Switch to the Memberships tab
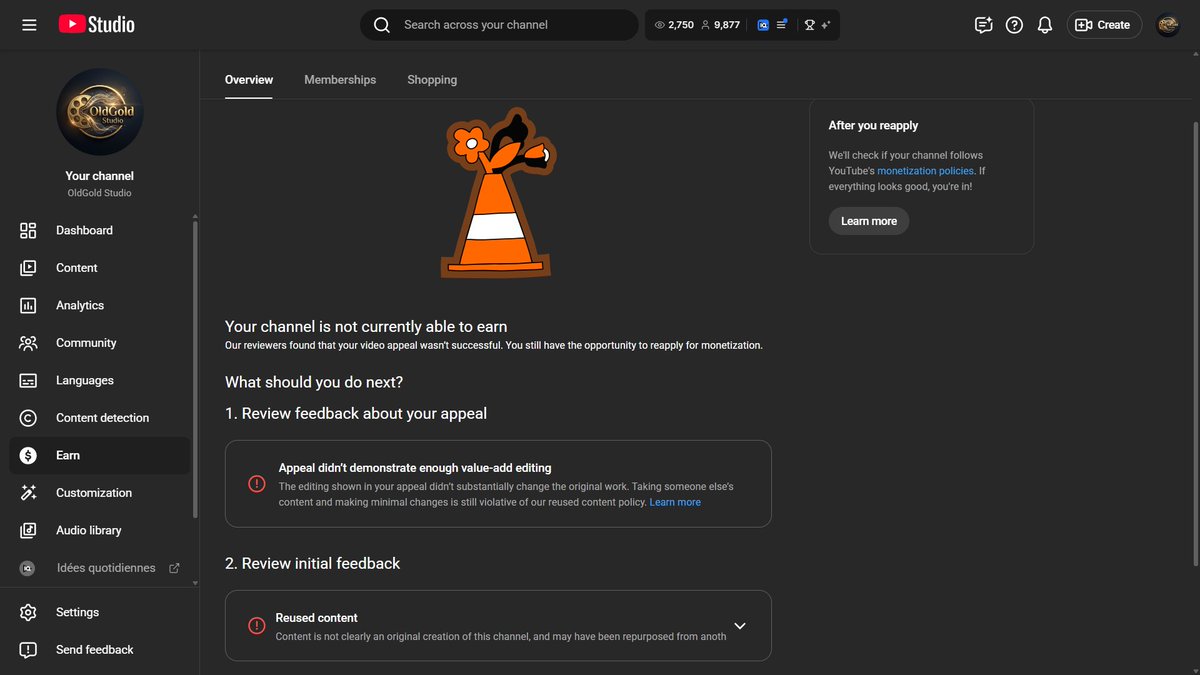This screenshot has width=1200, height=675. coord(340,80)
